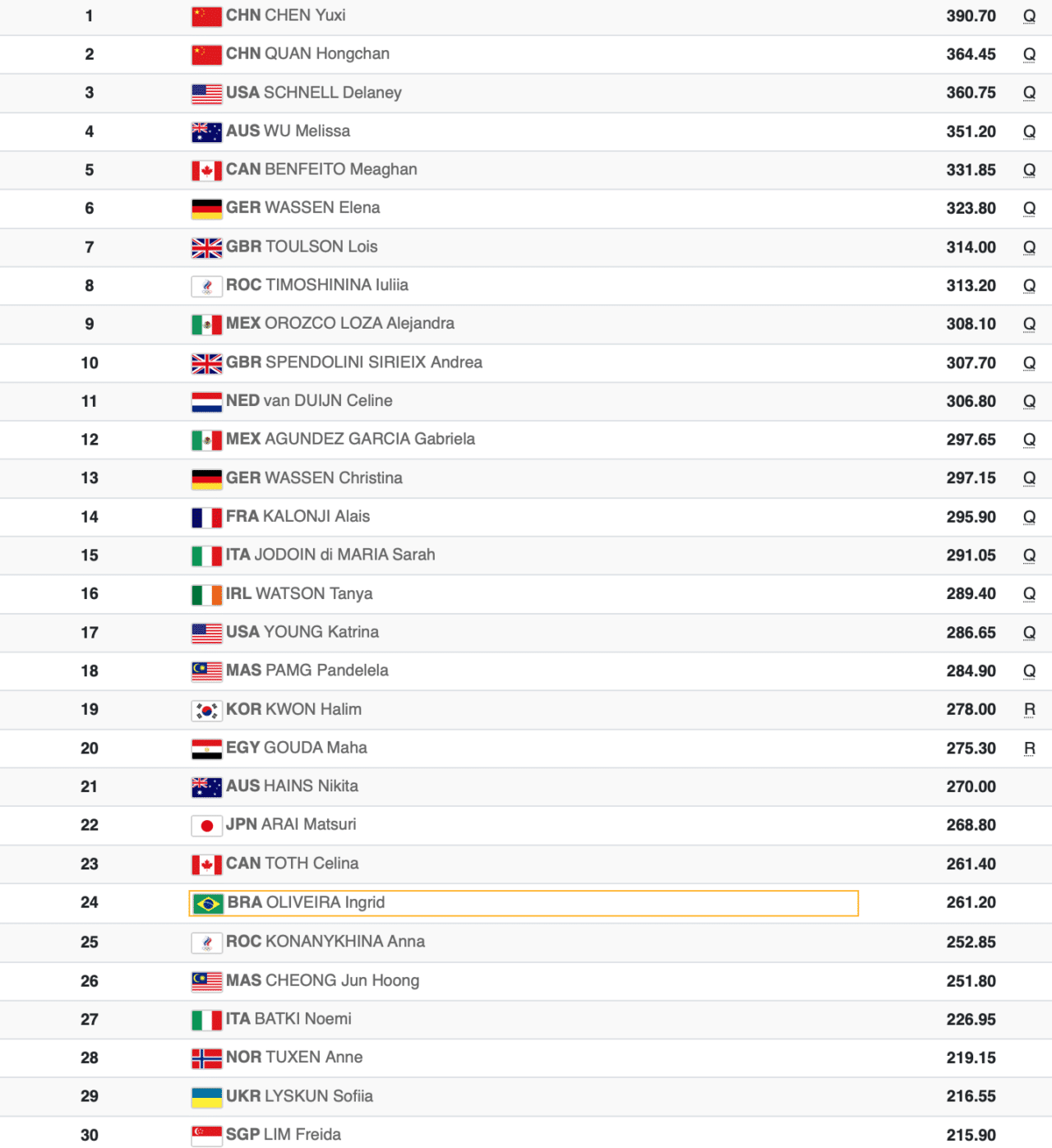This screenshot has width=1052, height=1148.
Task: Click the ROC flag beside TIMOSHININA Iuliia
Action: pos(206,286)
